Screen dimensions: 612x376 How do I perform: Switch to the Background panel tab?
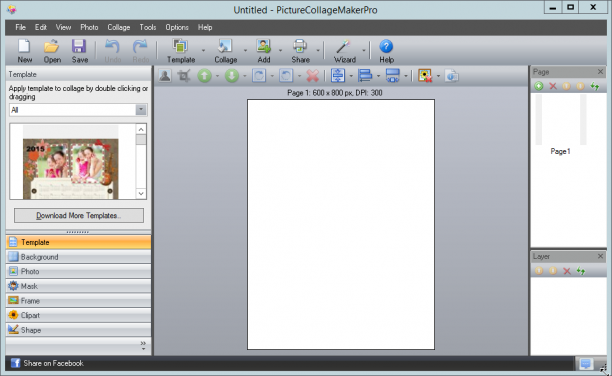click(x=78, y=257)
